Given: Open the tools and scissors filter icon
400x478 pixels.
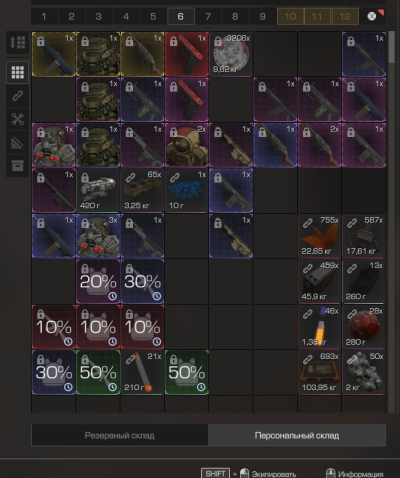Looking at the screenshot, I should point(17,119).
